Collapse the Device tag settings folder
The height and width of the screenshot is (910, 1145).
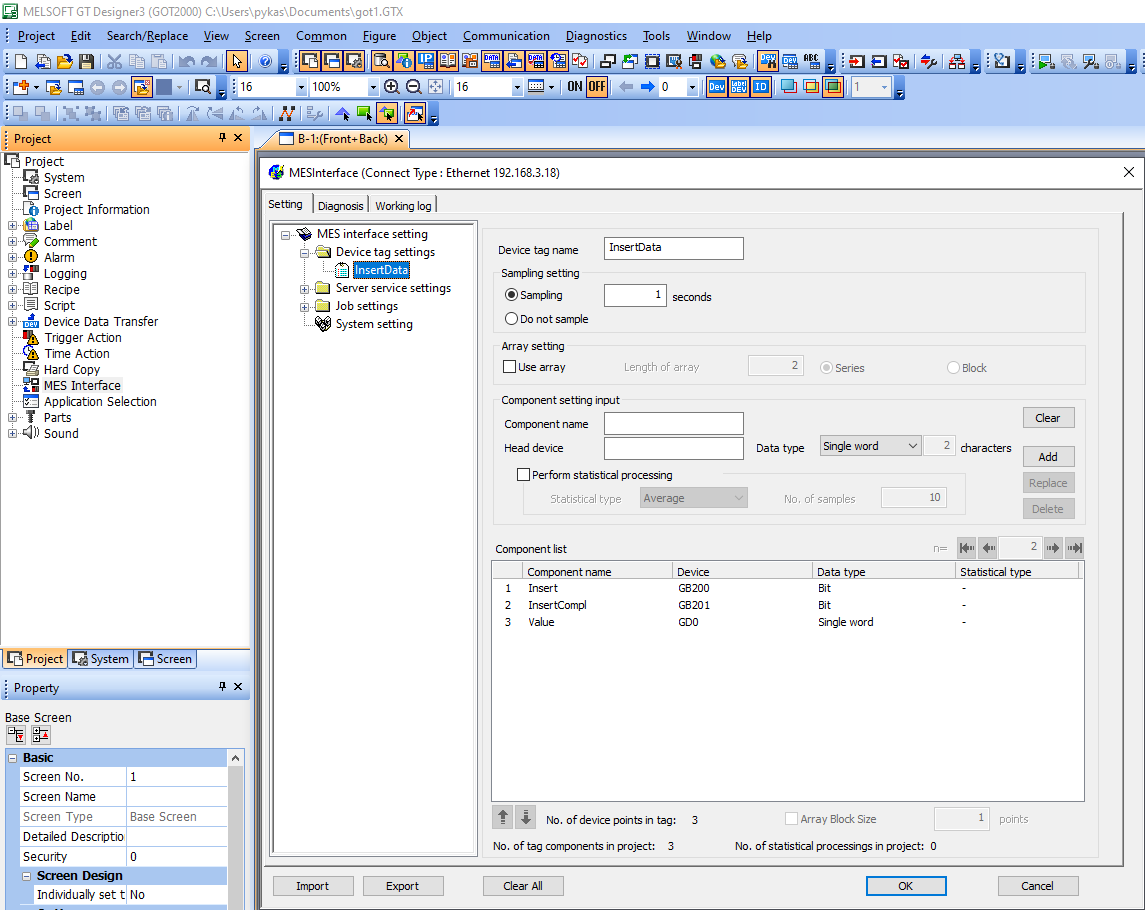coord(305,253)
